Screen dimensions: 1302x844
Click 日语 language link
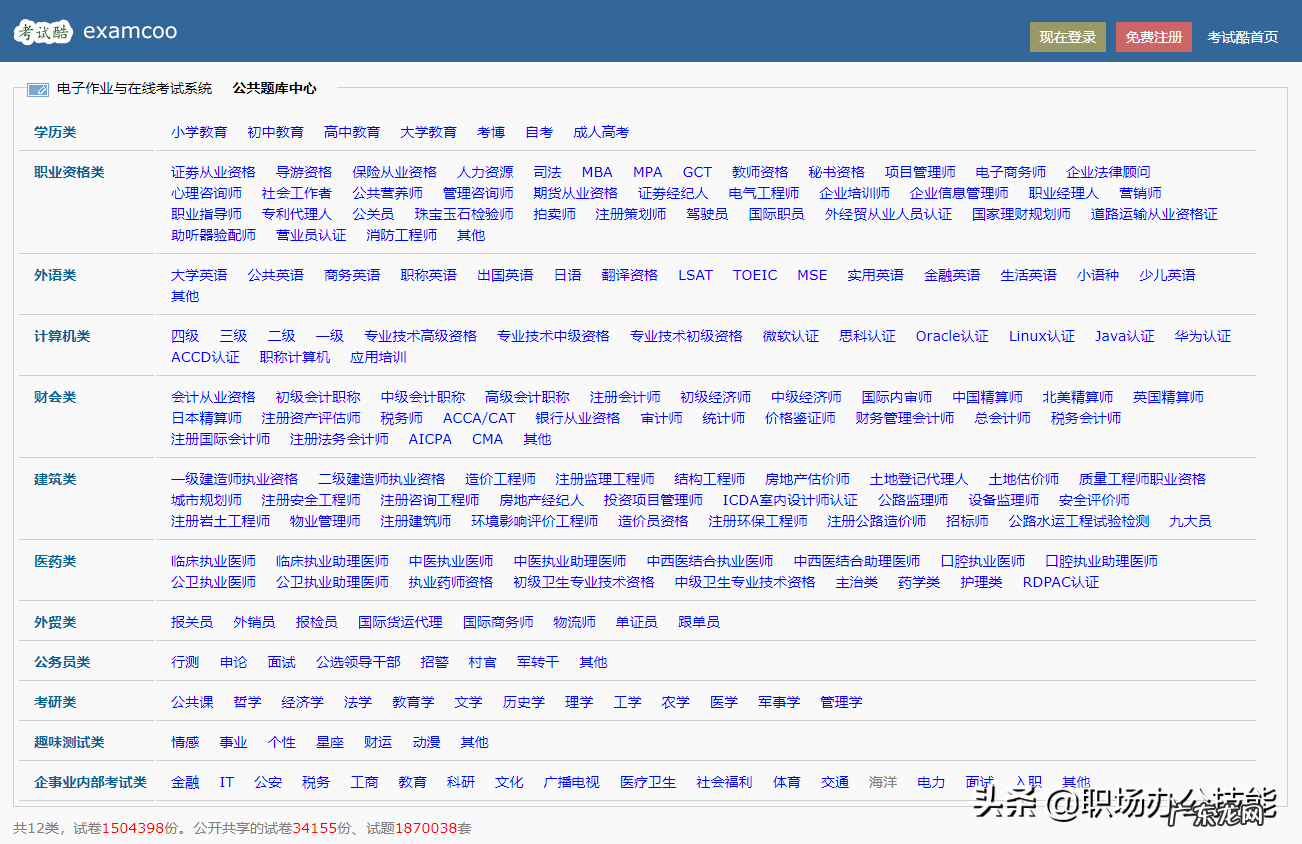pos(568,275)
